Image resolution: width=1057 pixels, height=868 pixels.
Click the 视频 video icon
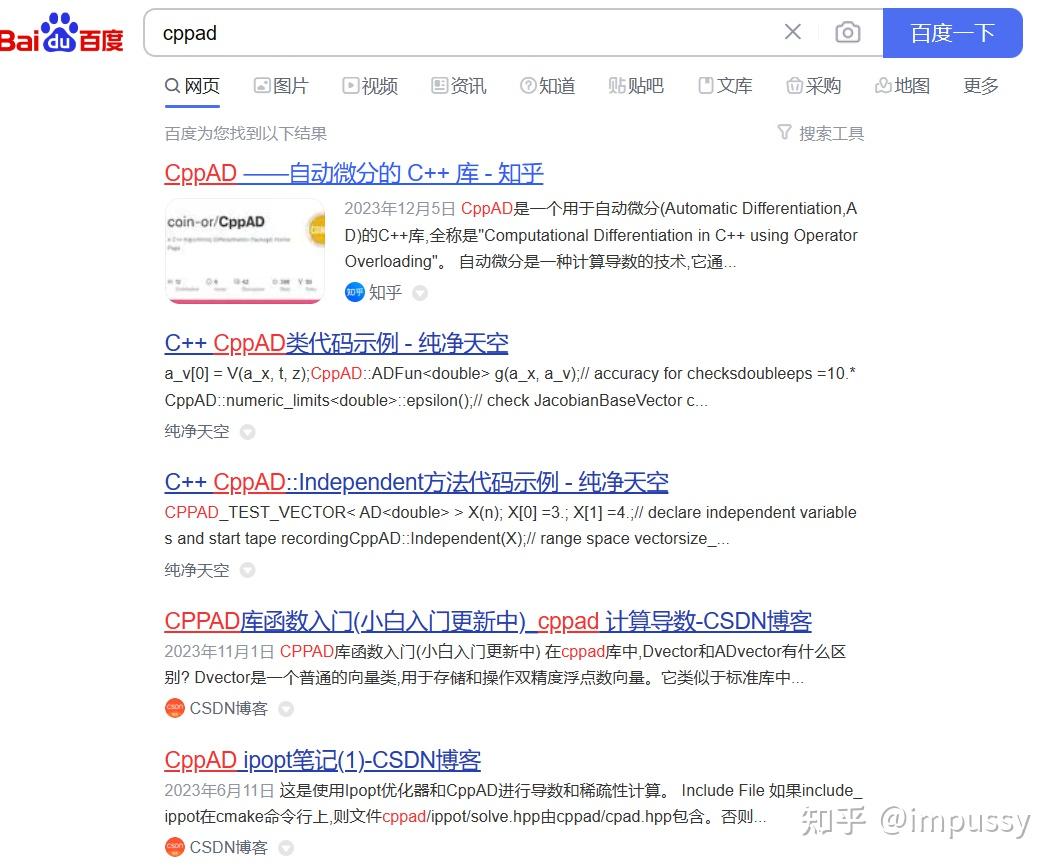pos(351,86)
